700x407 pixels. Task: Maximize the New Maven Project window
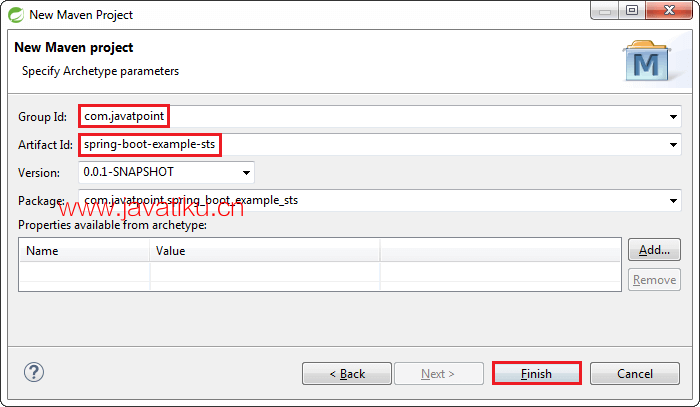632,10
